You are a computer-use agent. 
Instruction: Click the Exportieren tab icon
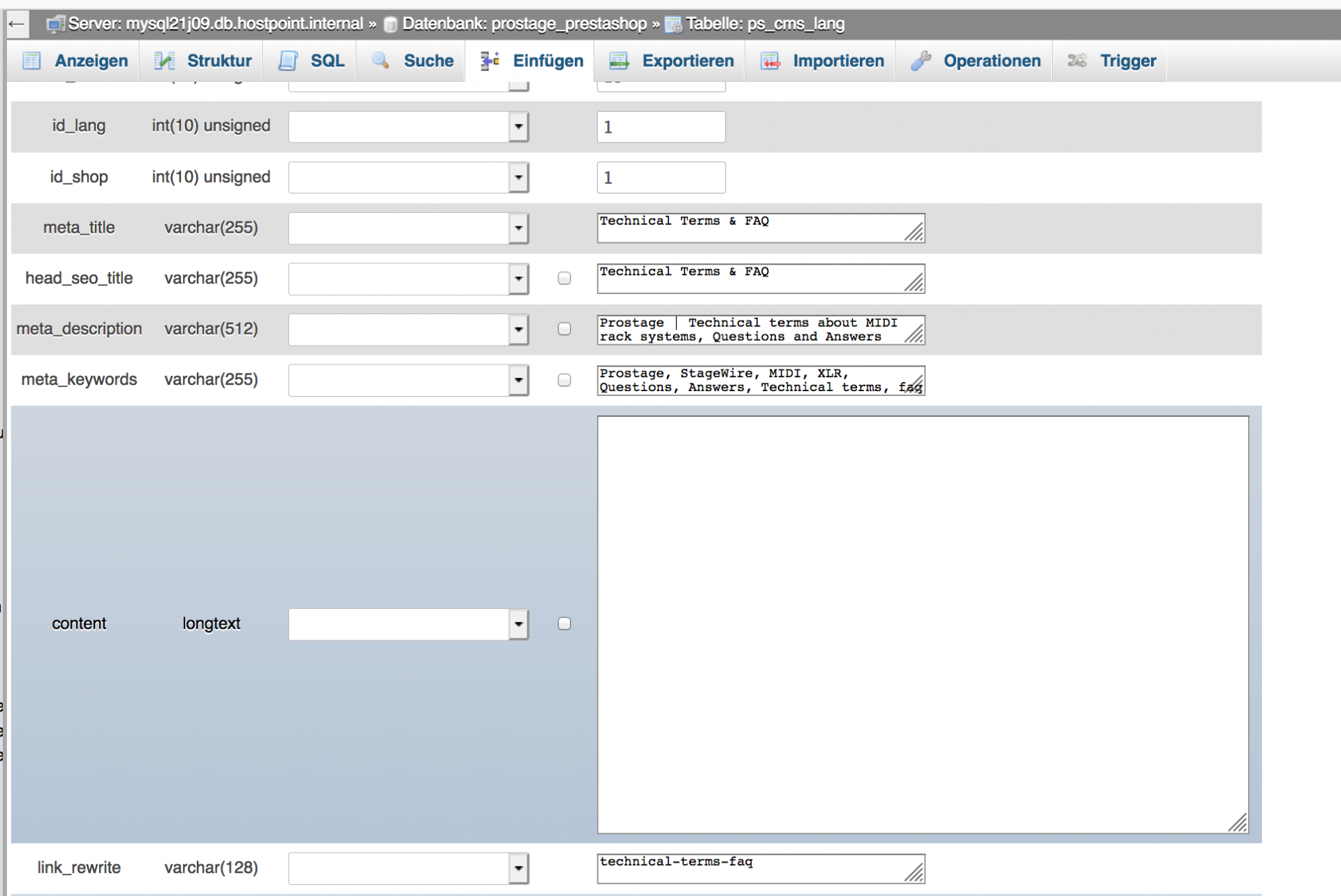coord(619,61)
